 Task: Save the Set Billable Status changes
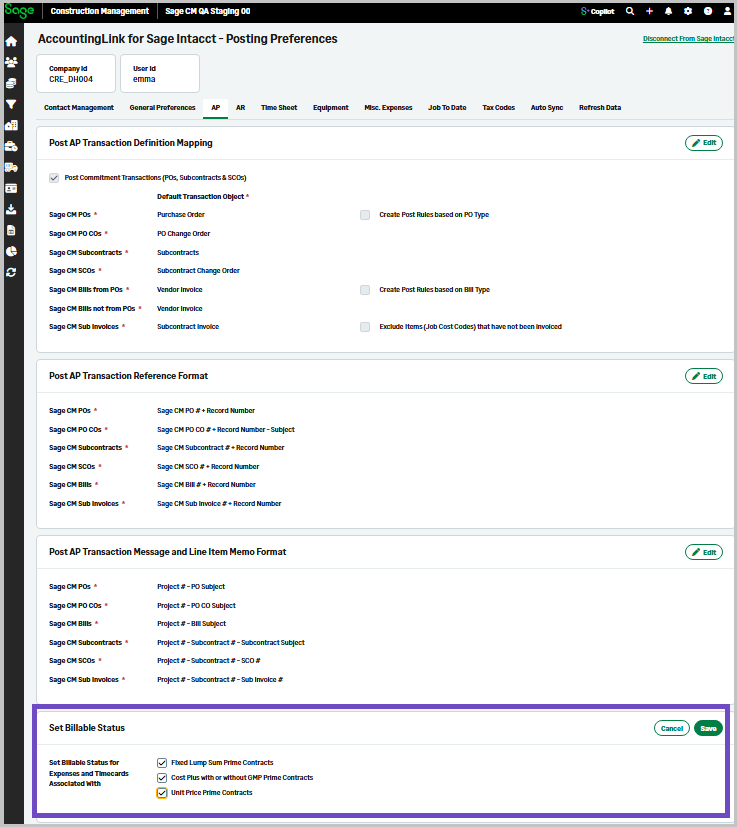(x=708, y=728)
